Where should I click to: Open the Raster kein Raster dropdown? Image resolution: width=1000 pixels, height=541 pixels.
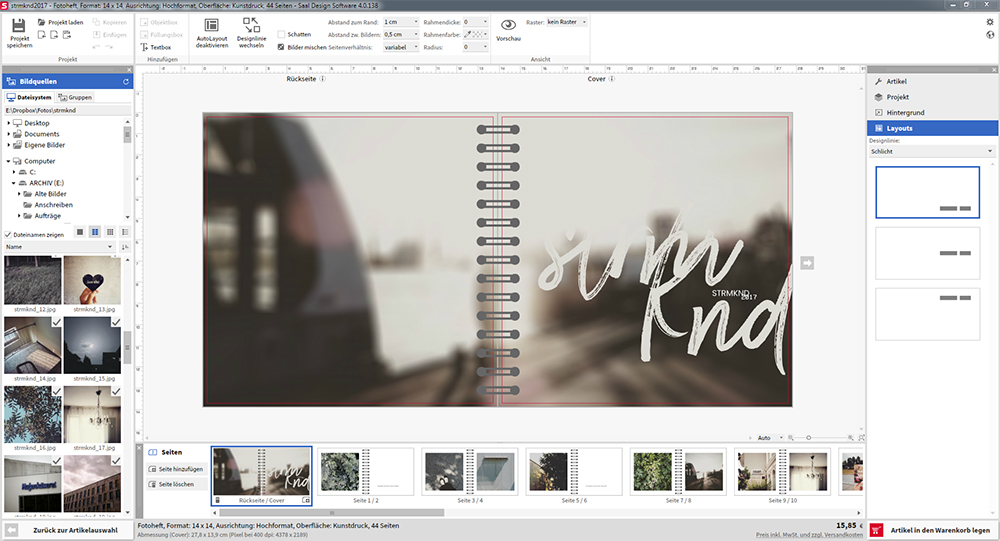(566, 21)
